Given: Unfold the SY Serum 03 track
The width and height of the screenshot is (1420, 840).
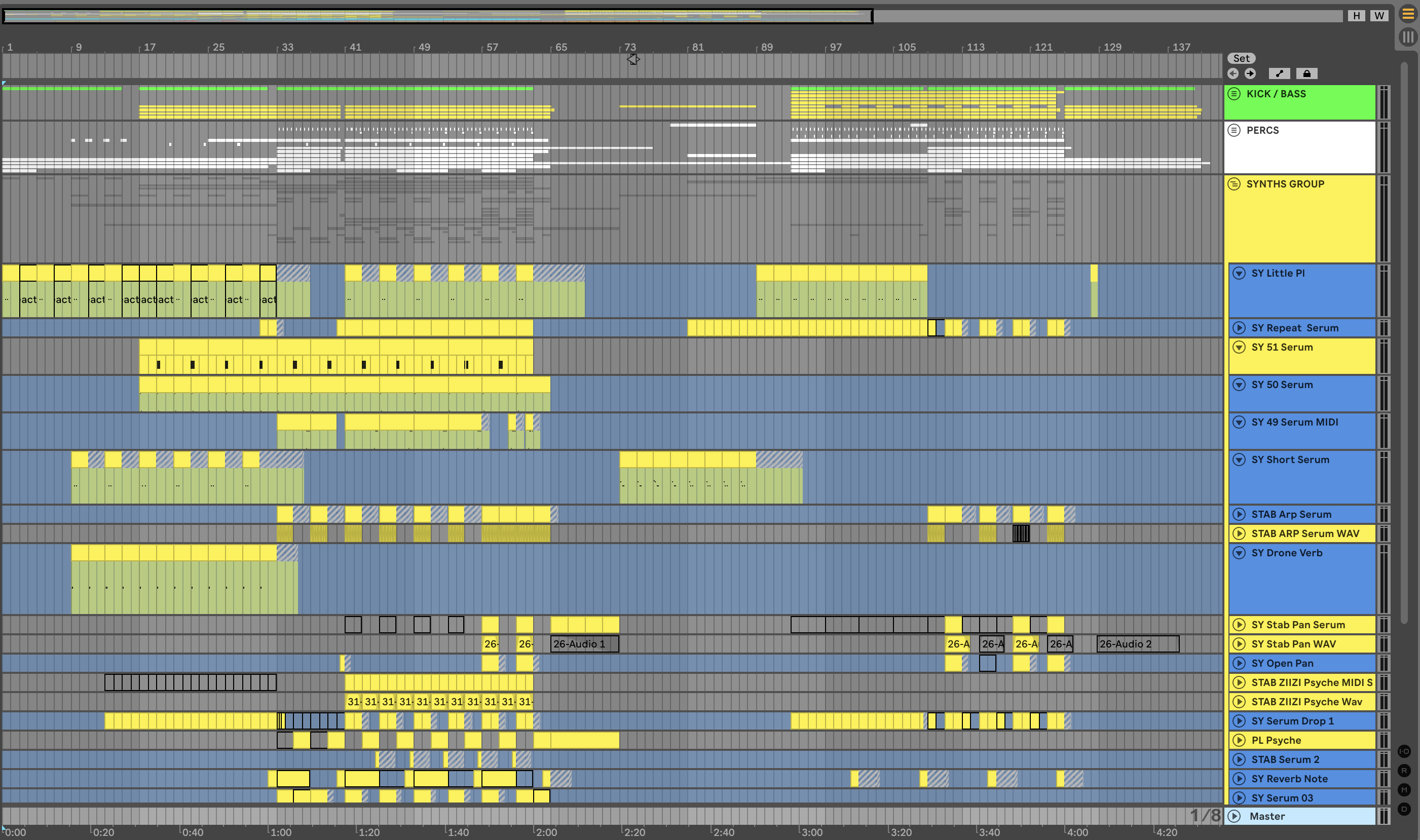Looking at the screenshot, I should click(x=1240, y=798).
